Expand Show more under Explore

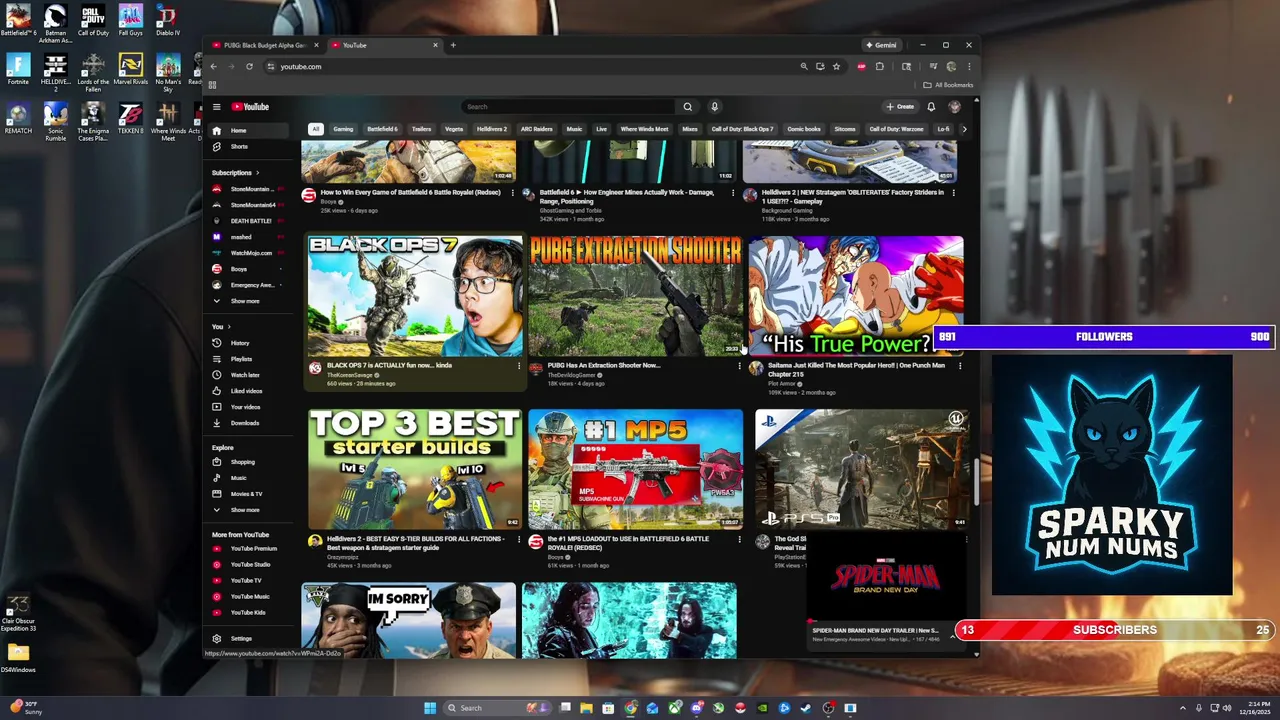tap(248, 510)
